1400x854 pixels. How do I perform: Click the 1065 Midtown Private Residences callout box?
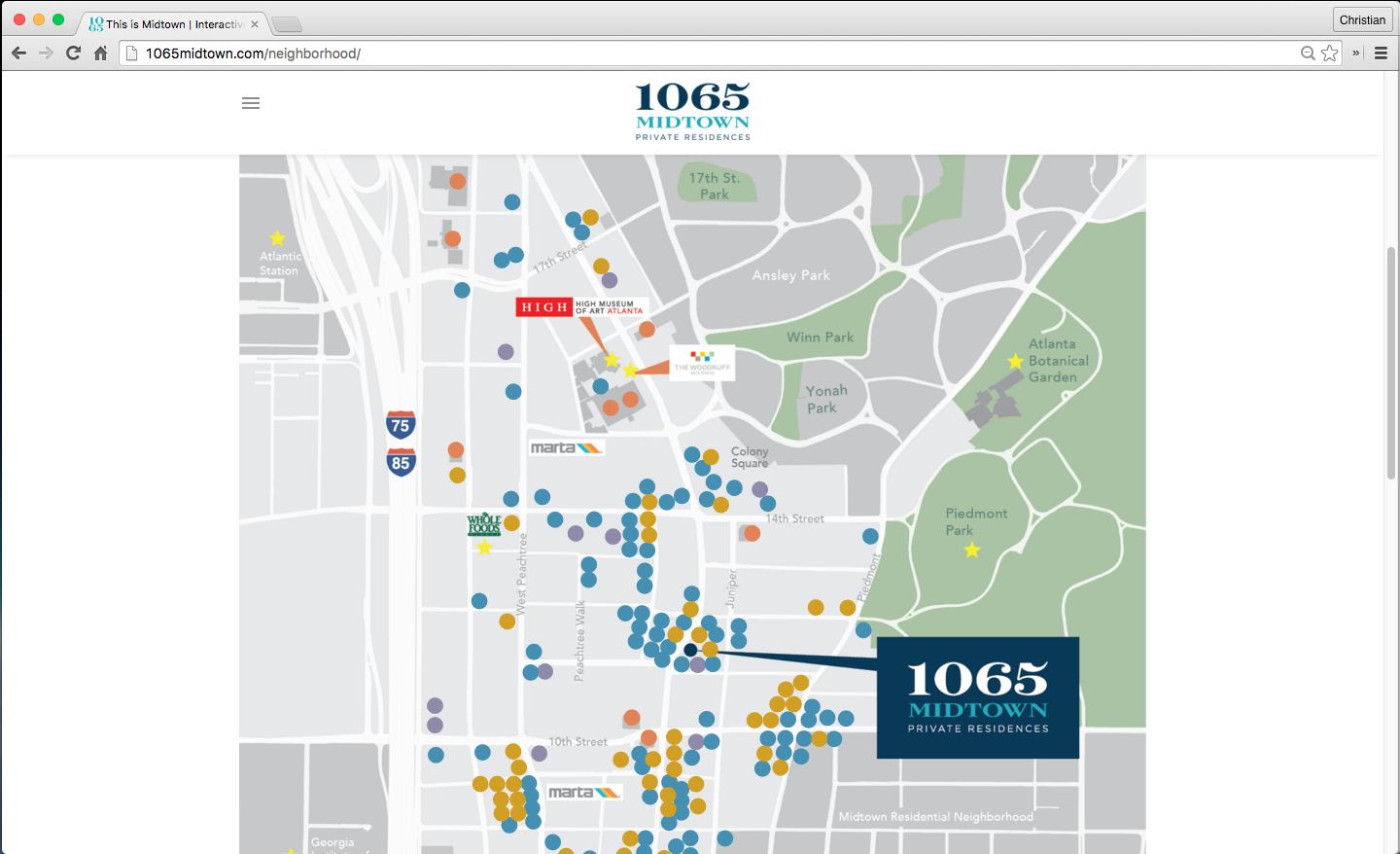(x=978, y=697)
